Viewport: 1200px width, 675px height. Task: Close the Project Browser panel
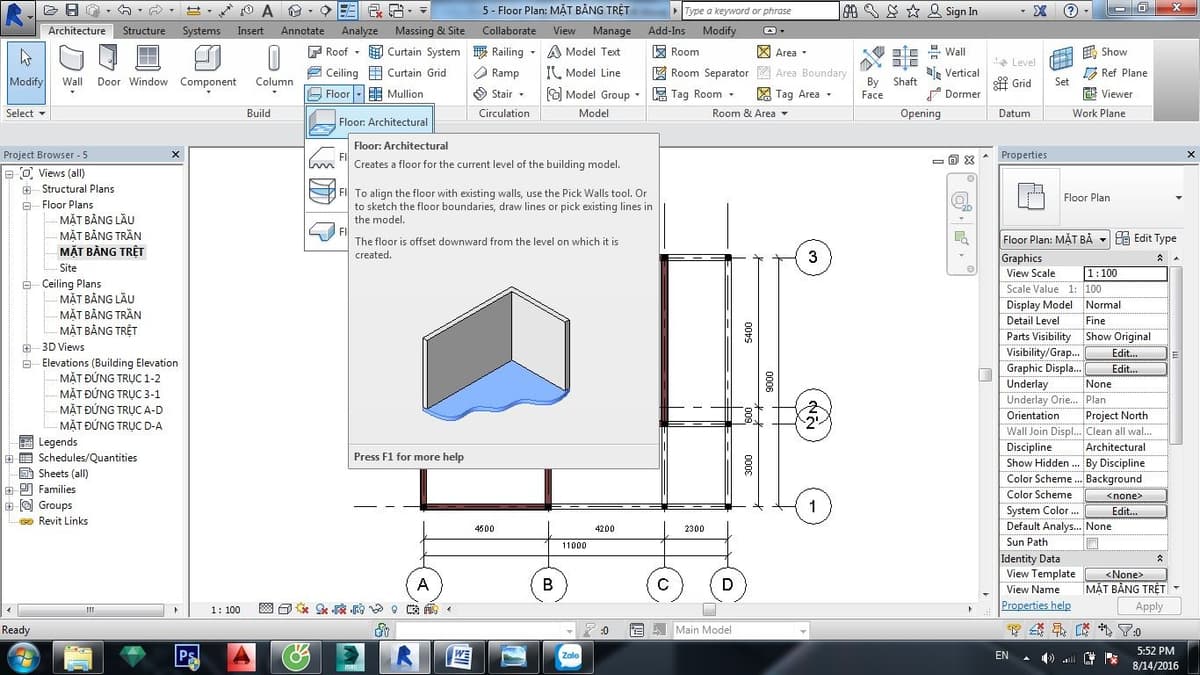pyautogui.click(x=176, y=155)
